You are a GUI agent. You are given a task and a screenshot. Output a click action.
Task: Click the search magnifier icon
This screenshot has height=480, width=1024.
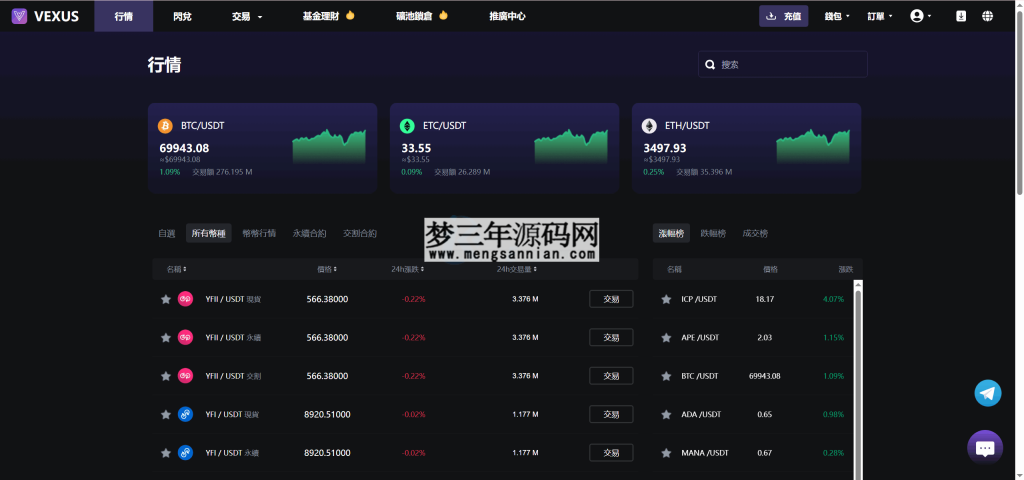tap(710, 65)
